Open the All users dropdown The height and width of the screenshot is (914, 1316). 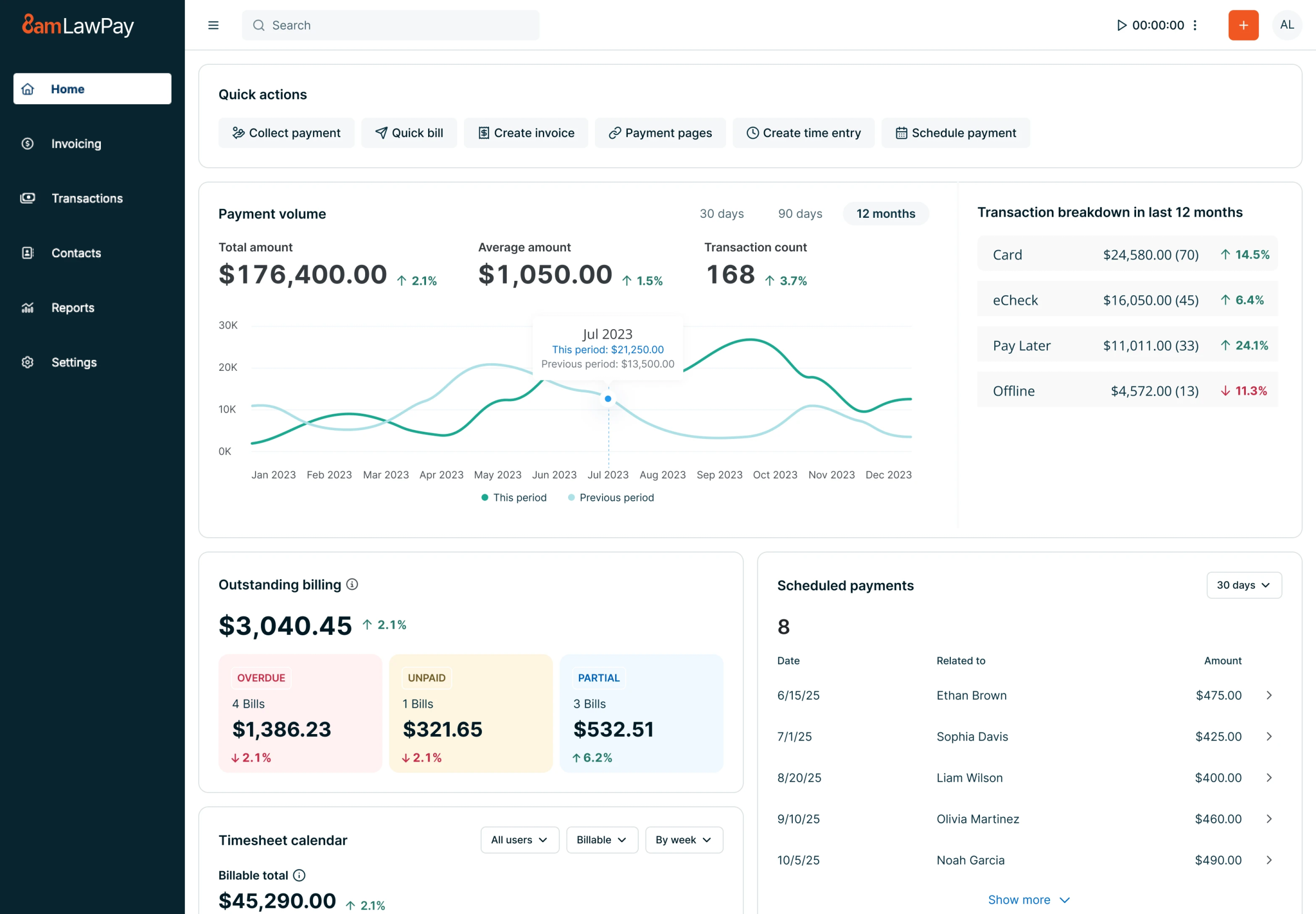pos(519,839)
